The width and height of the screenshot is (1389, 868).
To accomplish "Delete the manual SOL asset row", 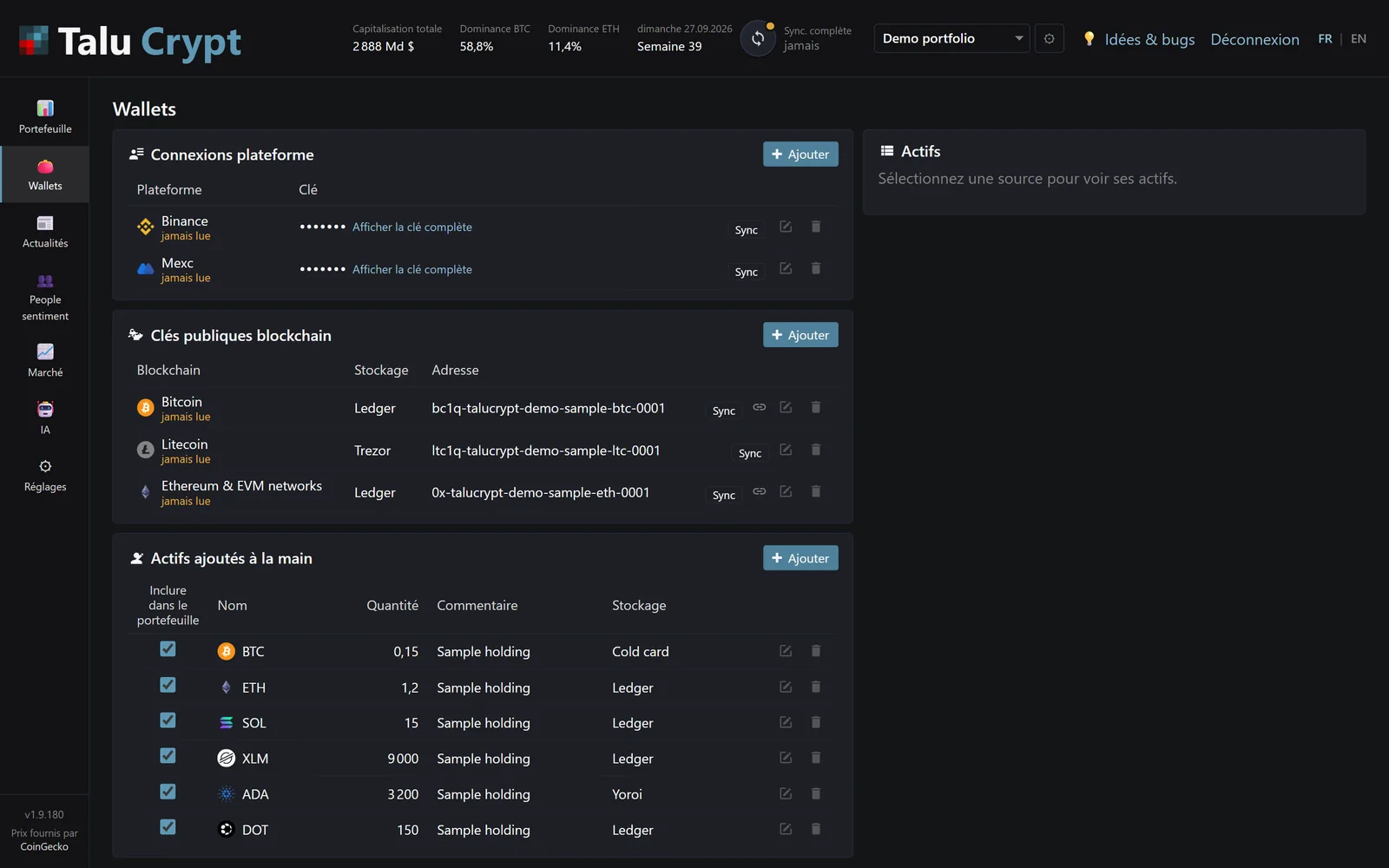I will tap(816, 722).
